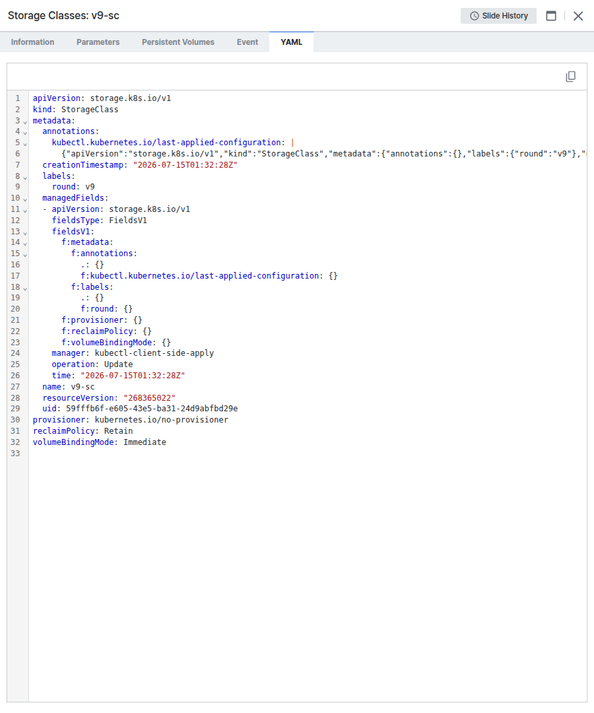Fold the fieldsV1 block on line 13
The image size is (594, 713).
point(25,232)
